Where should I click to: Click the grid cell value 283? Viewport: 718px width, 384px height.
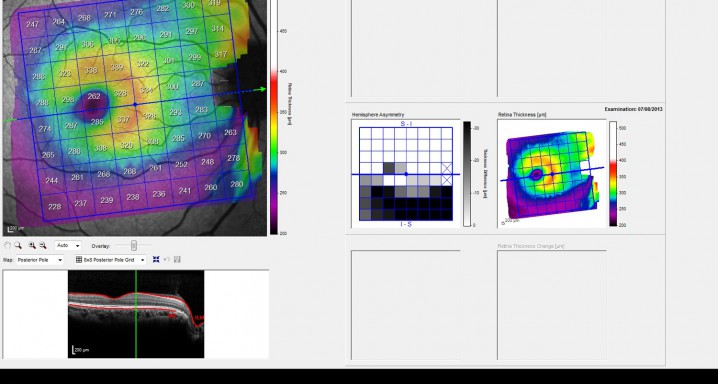201,109
